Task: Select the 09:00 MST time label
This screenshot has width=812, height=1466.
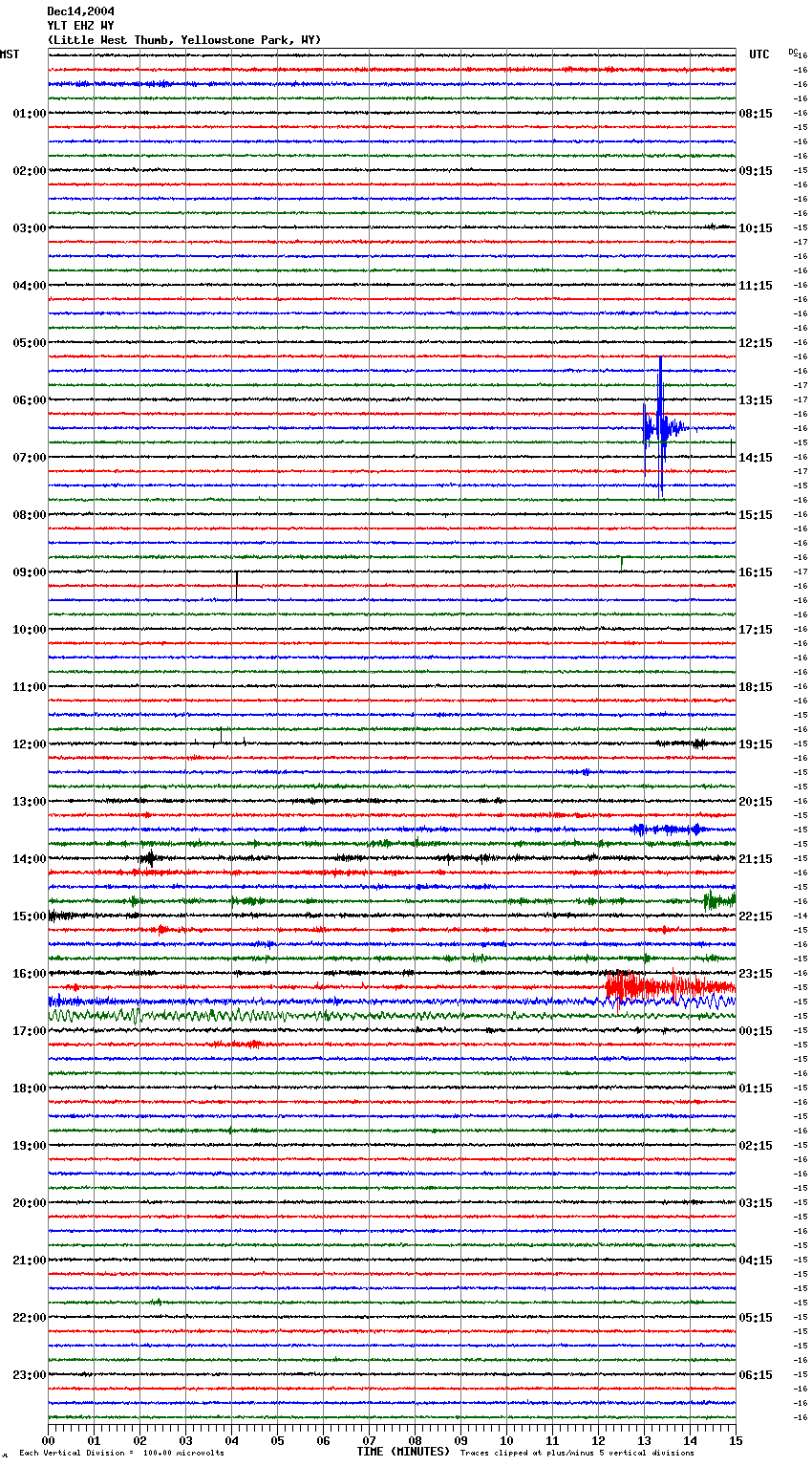Action: pos(30,572)
